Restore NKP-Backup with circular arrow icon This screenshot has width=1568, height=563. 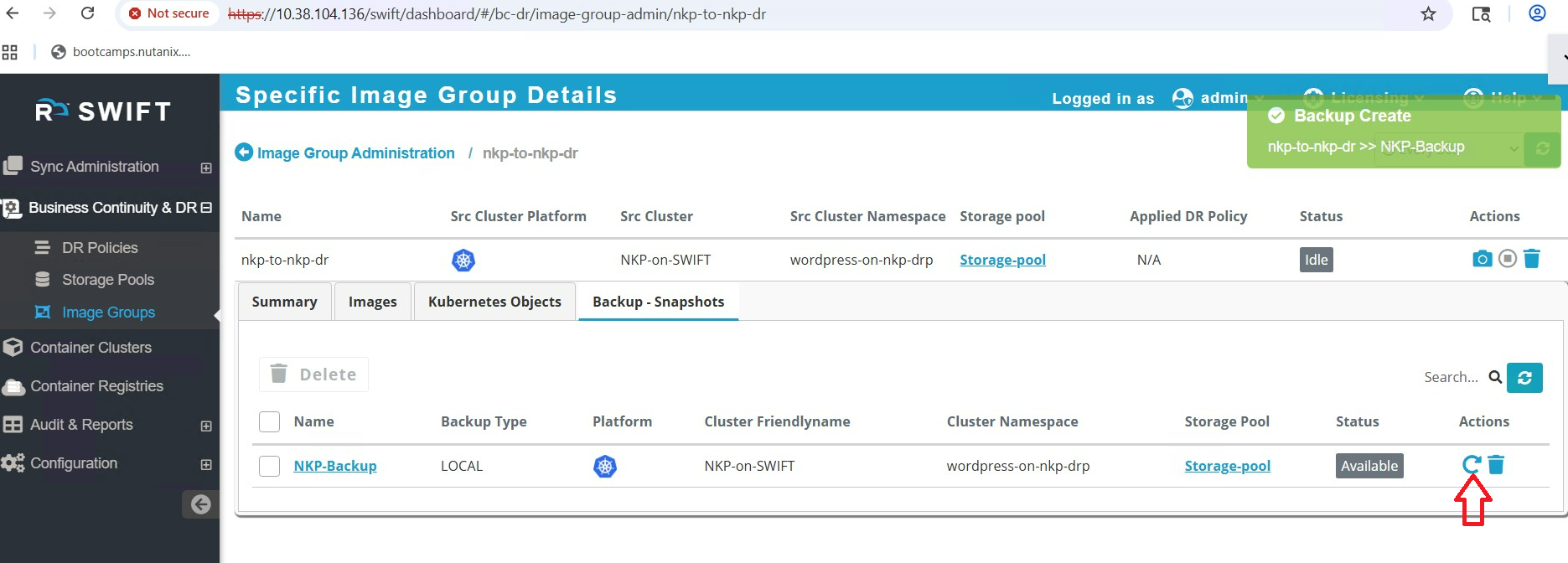point(1472,464)
